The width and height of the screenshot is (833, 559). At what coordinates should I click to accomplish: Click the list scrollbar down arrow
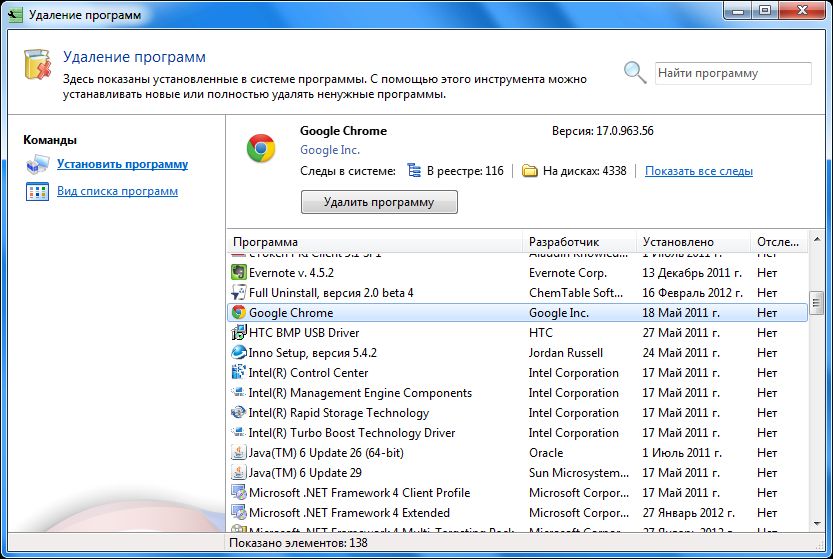817,523
